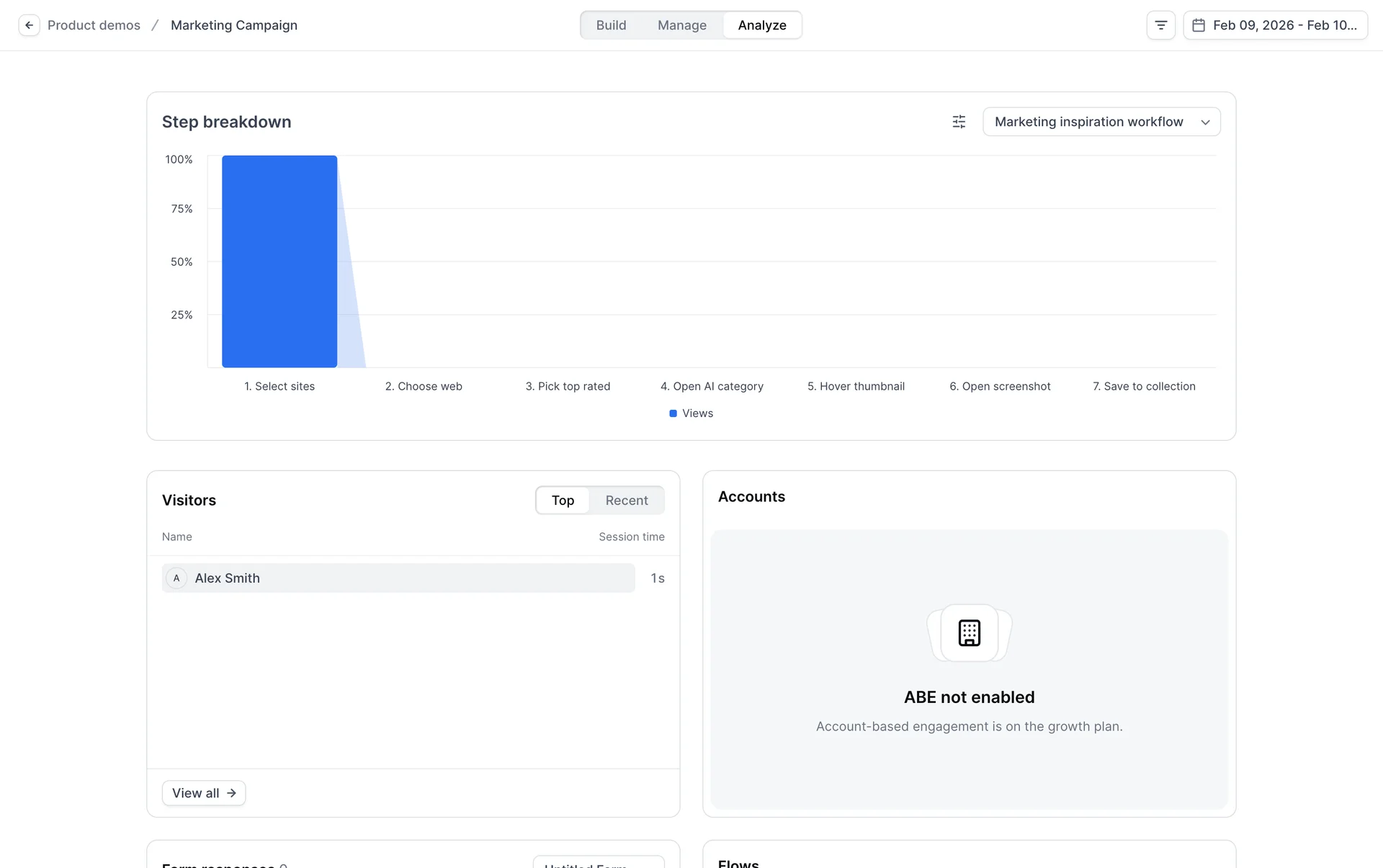Go to Product demos breadcrumb
This screenshot has width=1383, height=868.
(94, 25)
